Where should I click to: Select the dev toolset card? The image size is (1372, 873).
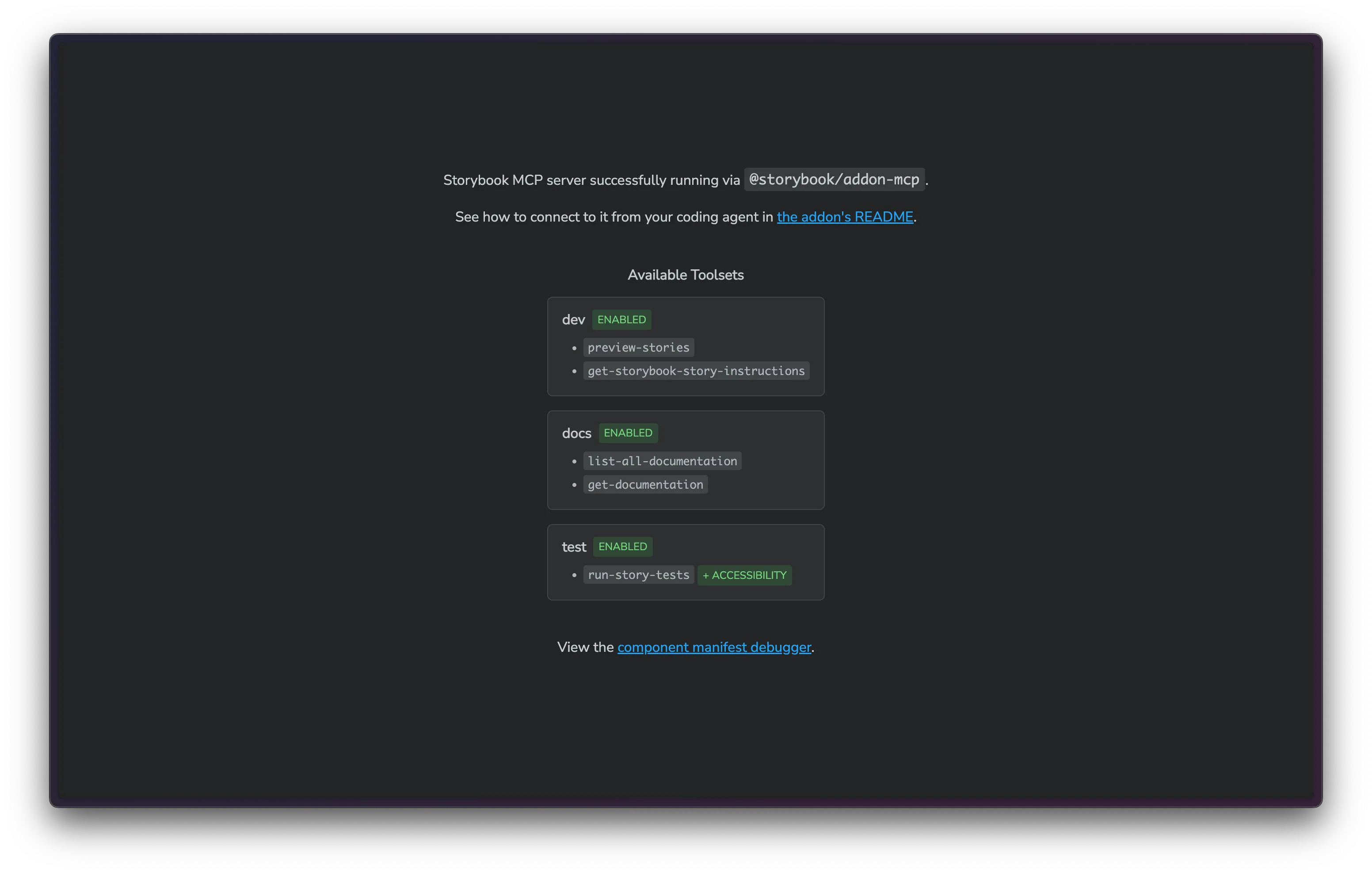pos(686,346)
